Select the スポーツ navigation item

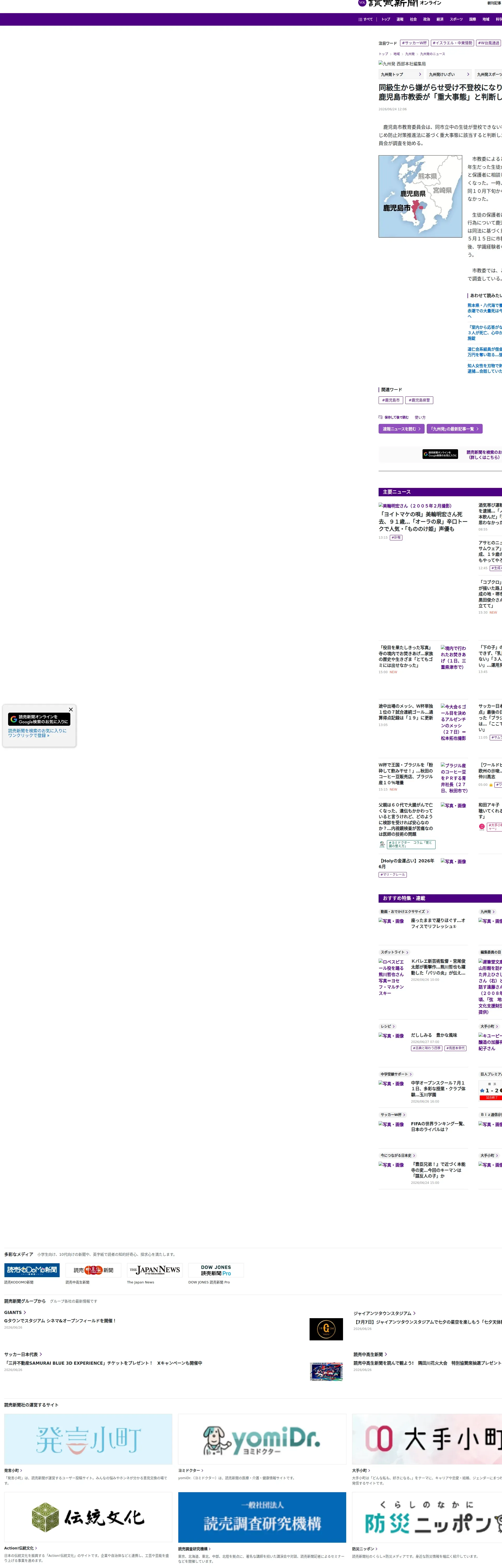click(x=456, y=20)
